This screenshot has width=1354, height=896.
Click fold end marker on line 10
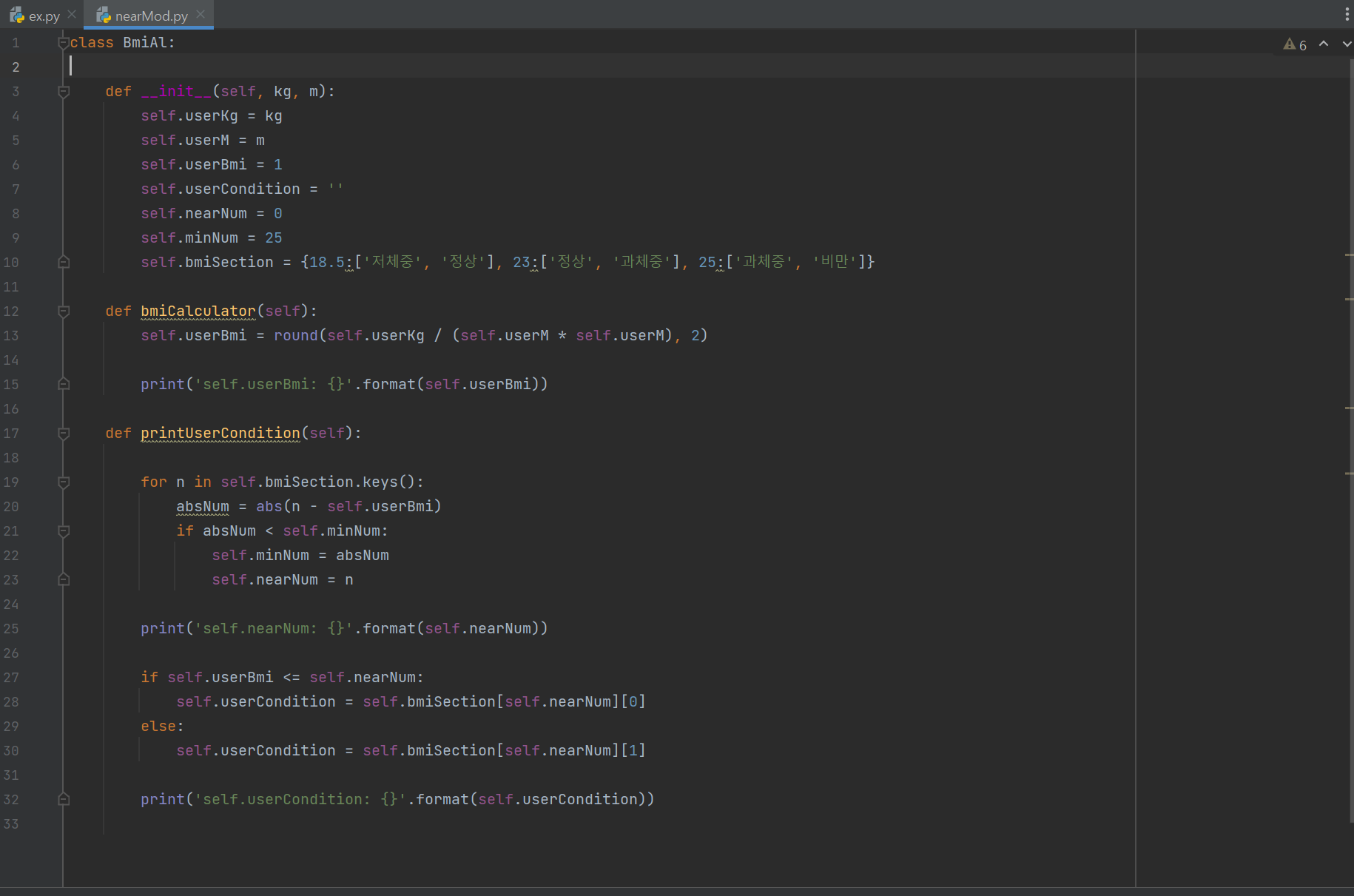pos(64,262)
